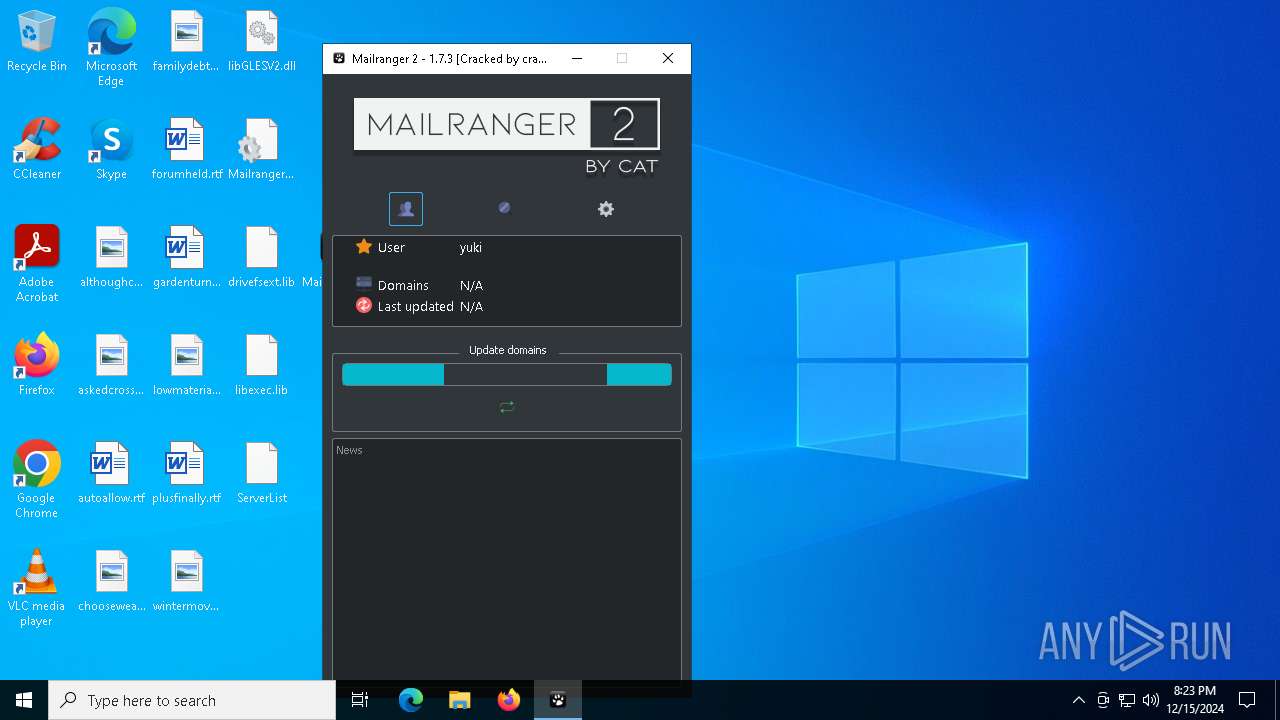Image resolution: width=1280 pixels, height=720 pixels.
Task: Click the green update domains refresh icon
Action: (507, 407)
